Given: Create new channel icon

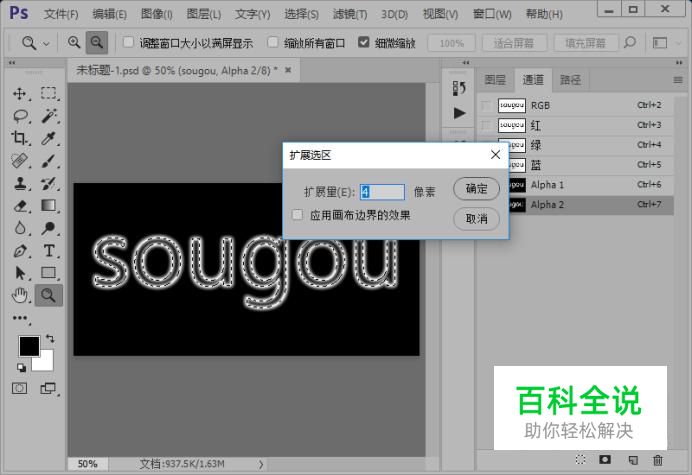Looking at the screenshot, I should point(633,460).
